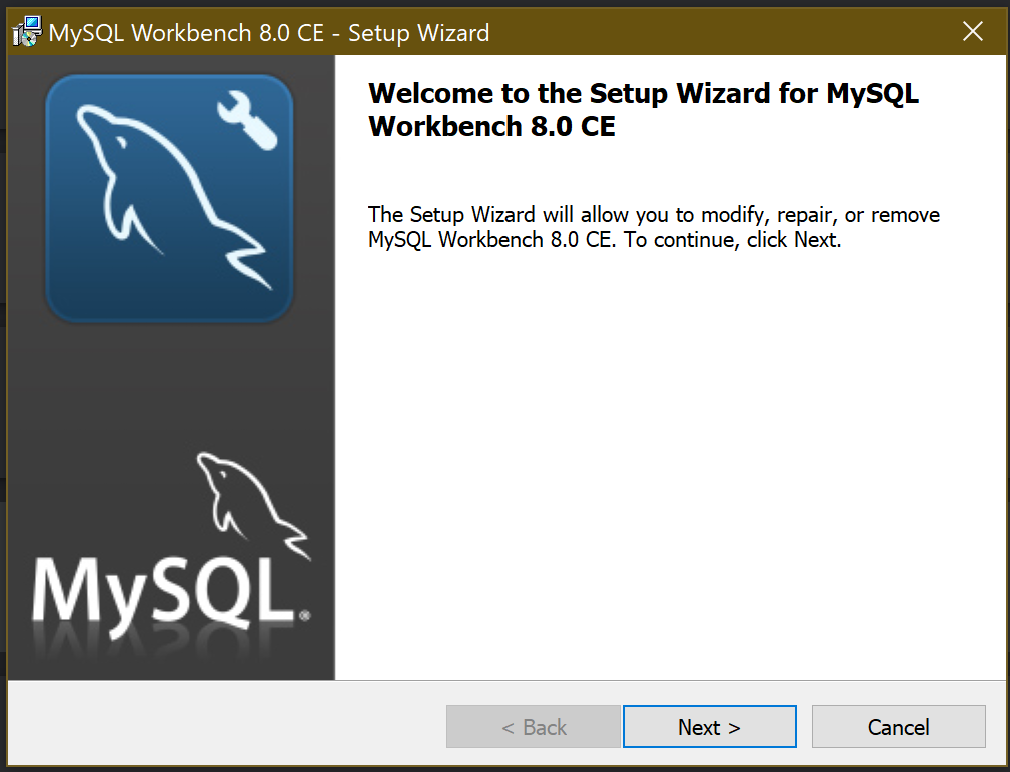The image size is (1010, 772).
Task: Click the "MySQL Workbench 8.0 CE - Setup Wizard" title
Action: pyautogui.click(x=269, y=33)
